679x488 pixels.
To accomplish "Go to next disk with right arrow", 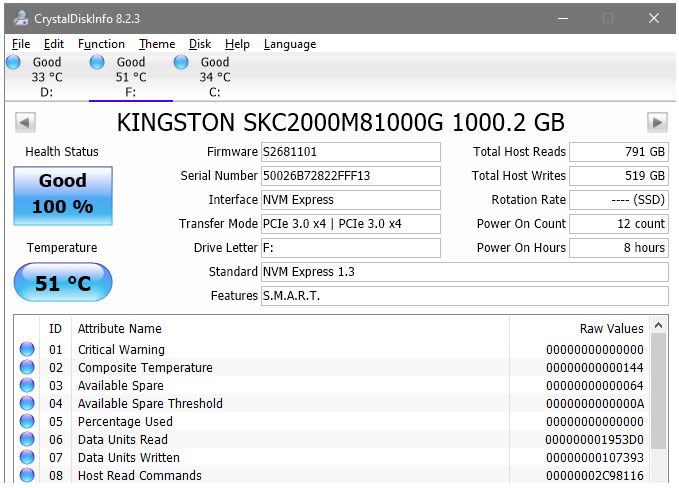I will pos(657,123).
